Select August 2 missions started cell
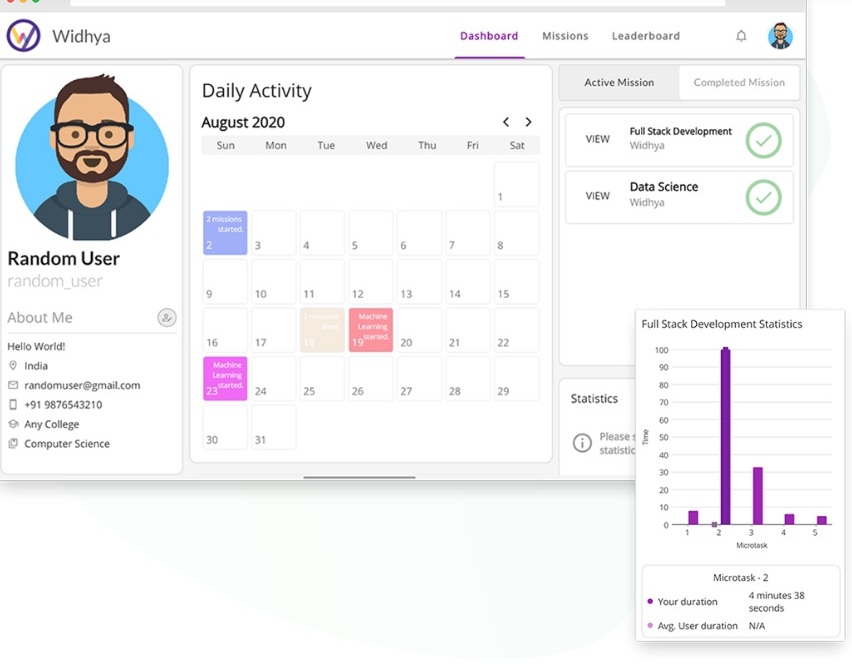This screenshot has width=852, height=666. 225,233
